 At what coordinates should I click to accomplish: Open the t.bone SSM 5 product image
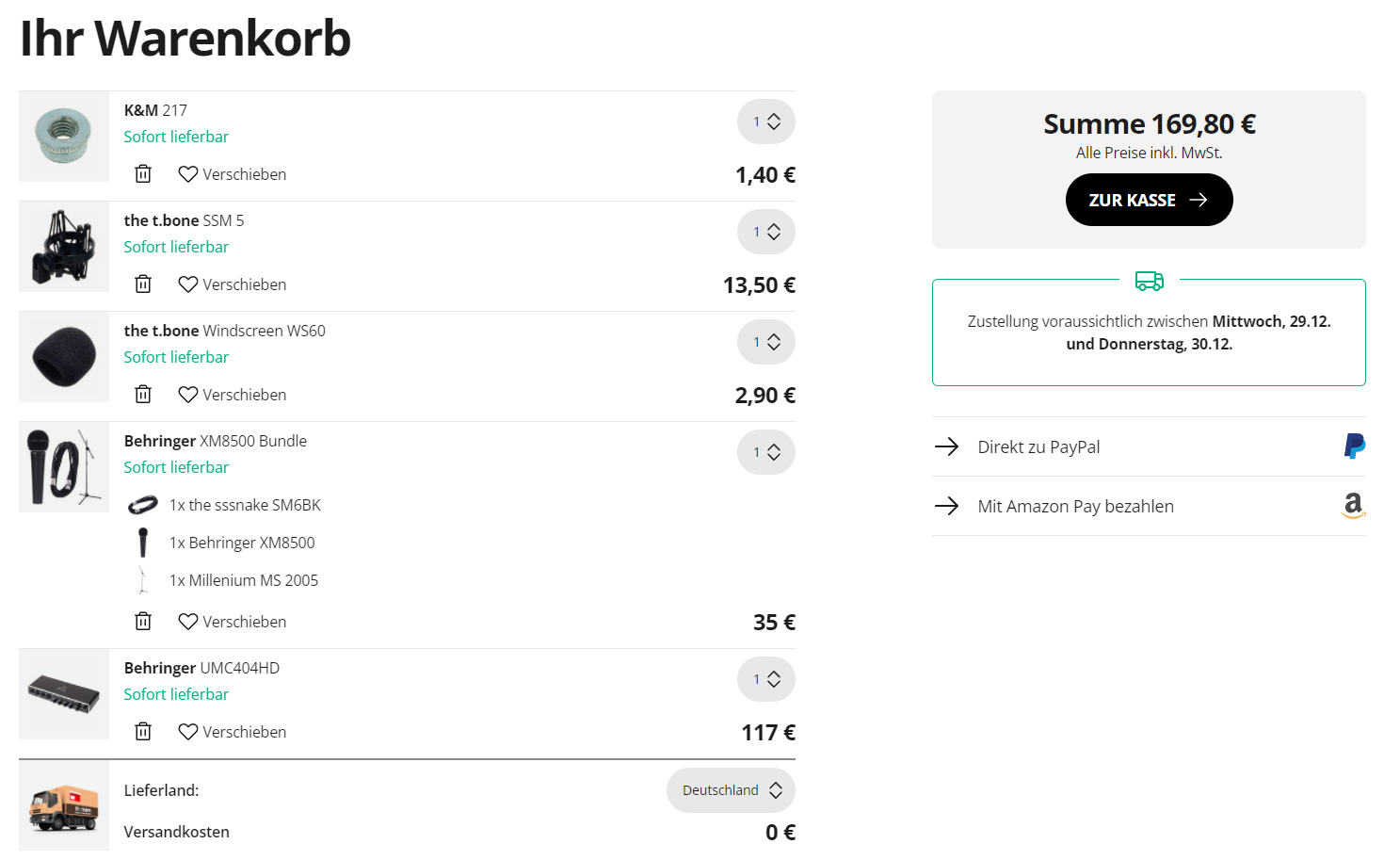(64, 247)
